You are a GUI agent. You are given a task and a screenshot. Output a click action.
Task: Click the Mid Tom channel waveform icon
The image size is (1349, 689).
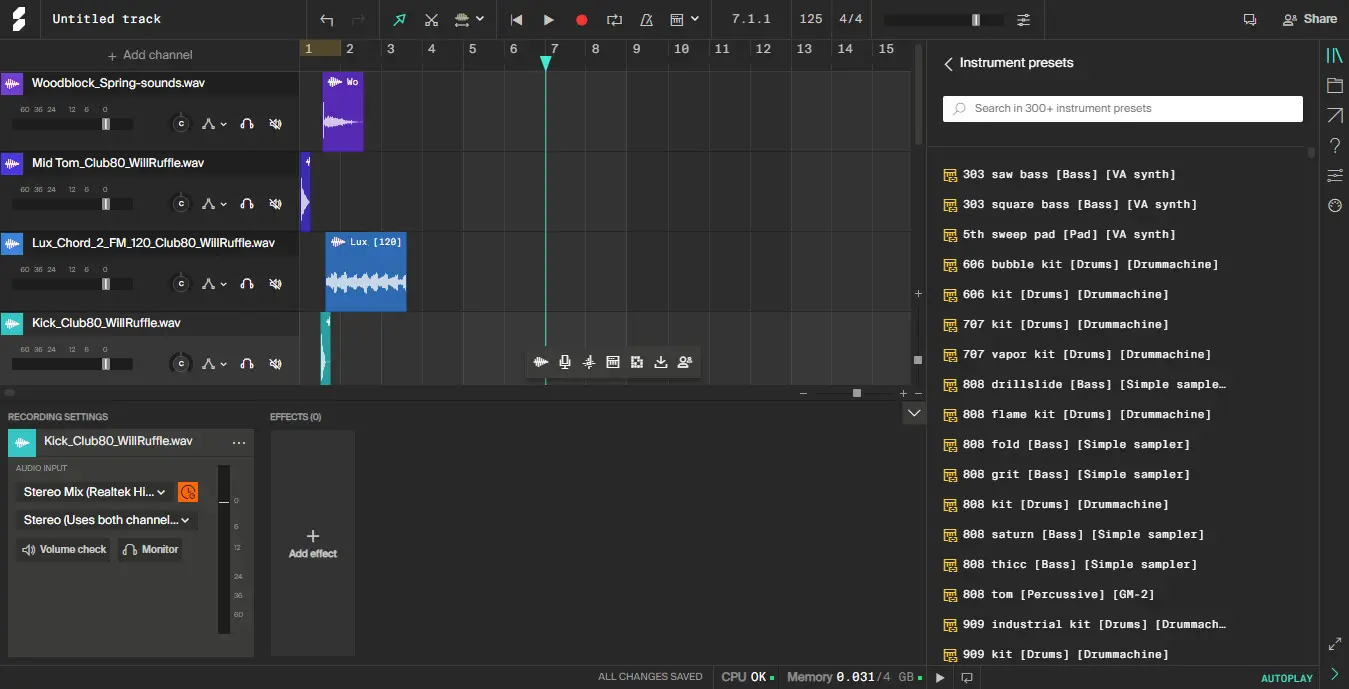pyautogui.click(x=12, y=163)
